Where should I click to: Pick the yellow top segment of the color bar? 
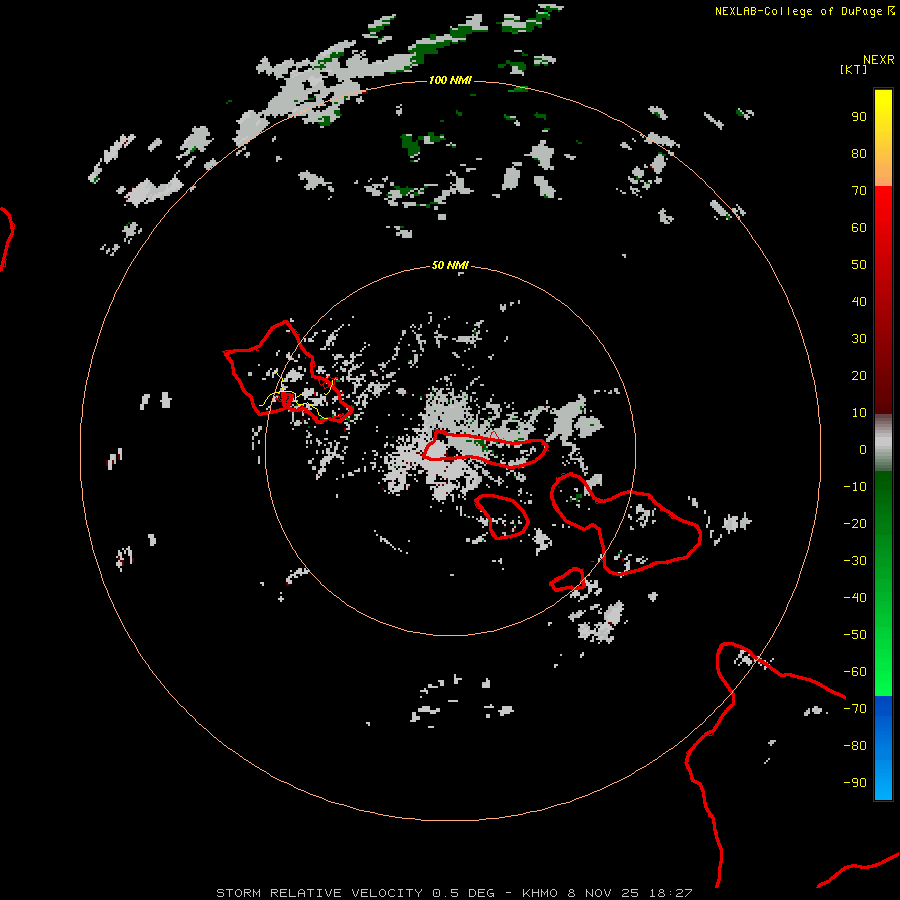coord(883,138)
